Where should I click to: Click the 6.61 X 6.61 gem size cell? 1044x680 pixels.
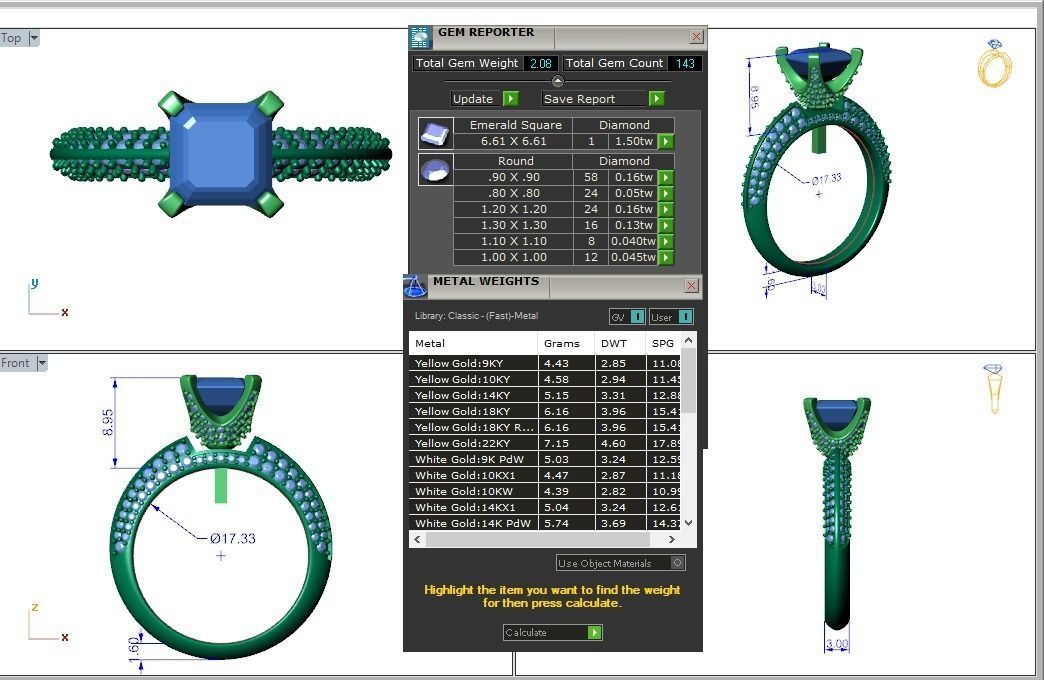tap(513, 141)
